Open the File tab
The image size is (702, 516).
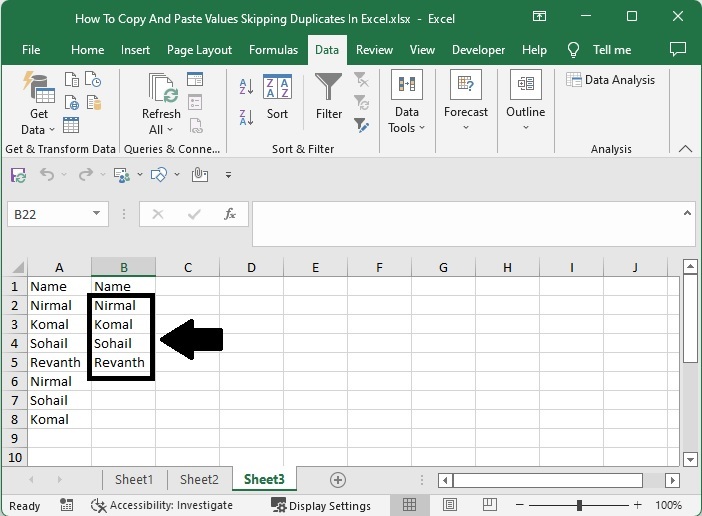click(x=31, y=50)
